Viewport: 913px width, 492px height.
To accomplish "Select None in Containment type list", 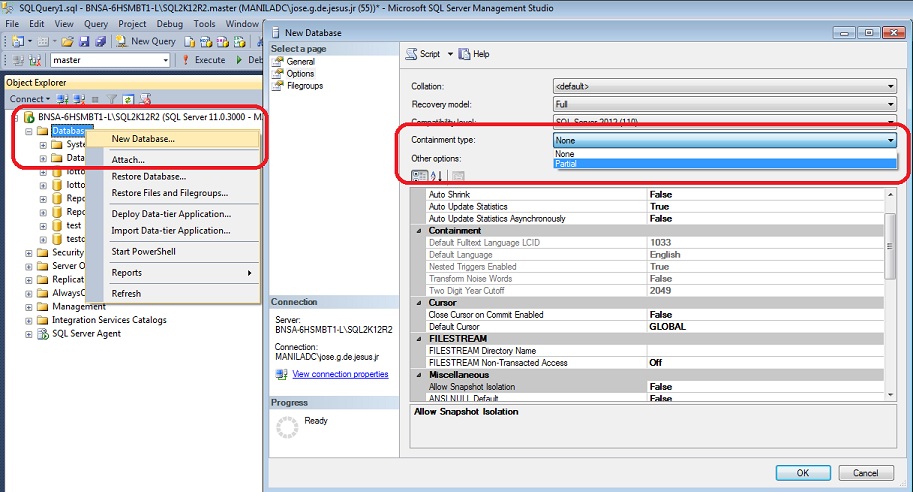I will [724, 154].
